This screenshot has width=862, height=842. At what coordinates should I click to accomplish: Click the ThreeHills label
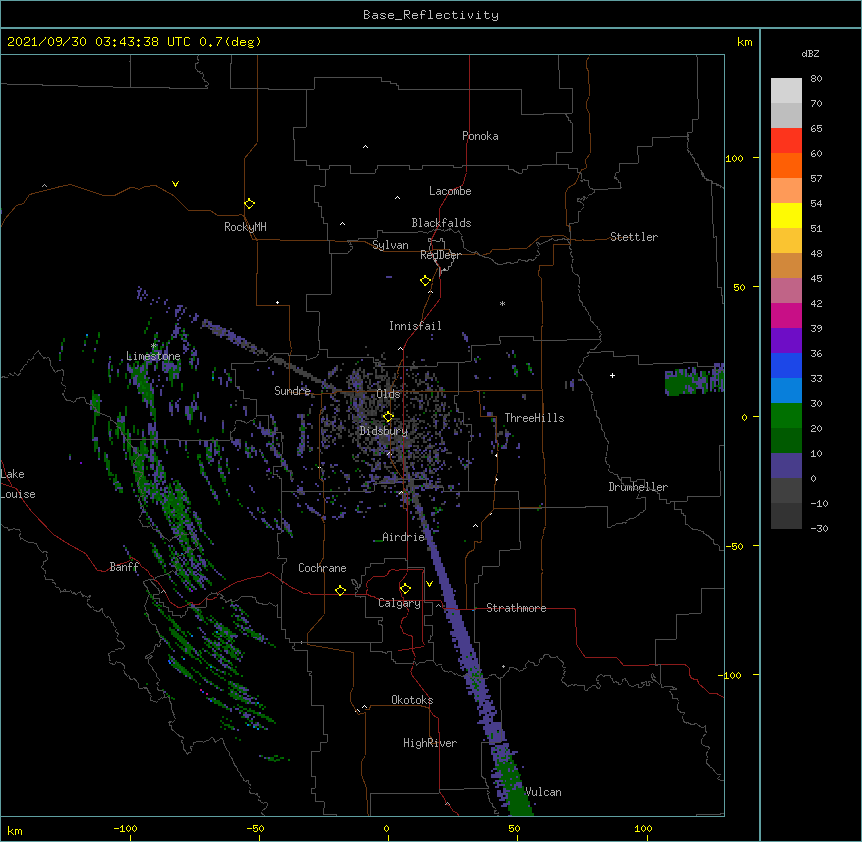[x=534, y=418]
